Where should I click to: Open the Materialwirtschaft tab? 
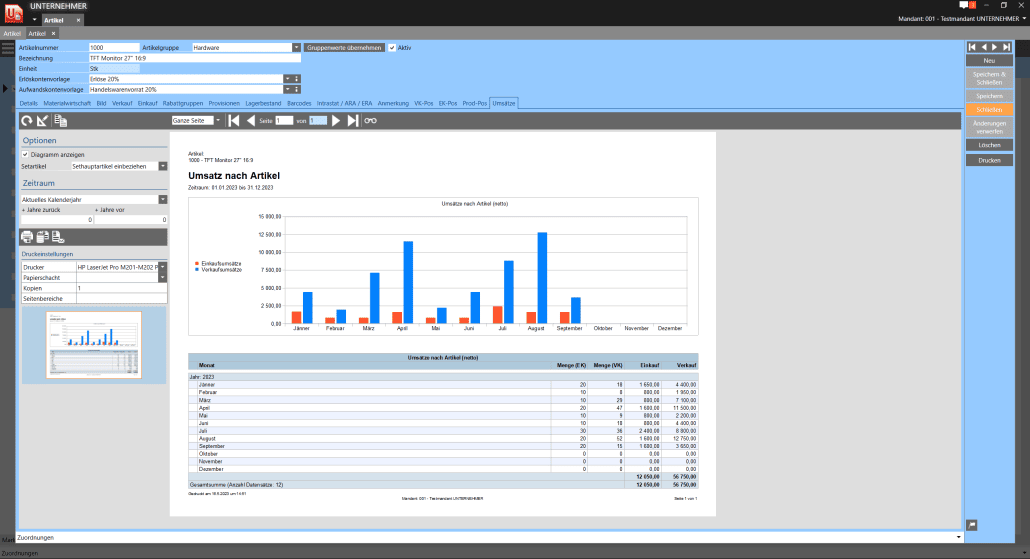click(68, 103)
